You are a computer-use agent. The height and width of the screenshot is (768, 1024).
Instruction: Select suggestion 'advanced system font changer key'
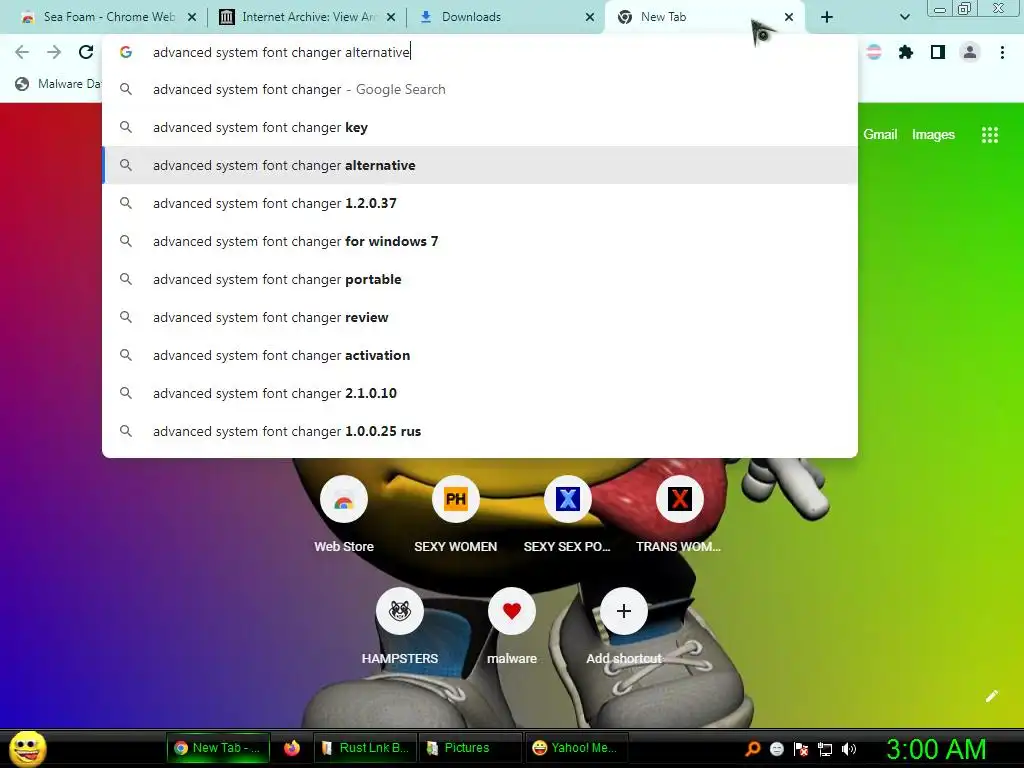pyautogui.click(x=480, y=127)
